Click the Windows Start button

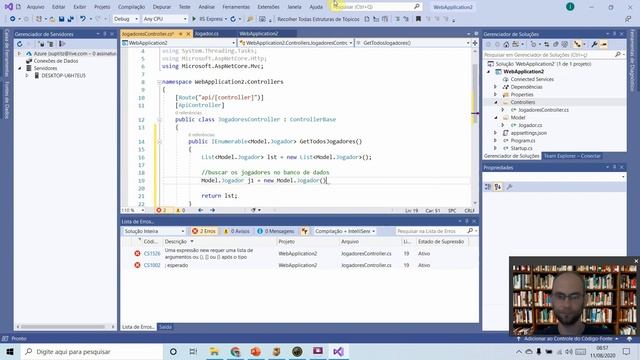coord(10,351)
